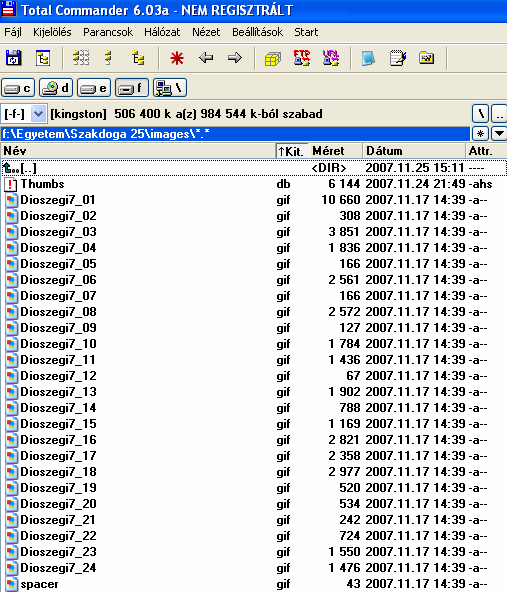Screen dimensions: 507x592
Task: Open the notepad edit toolbar icon
Action: [x=398, y=58]
